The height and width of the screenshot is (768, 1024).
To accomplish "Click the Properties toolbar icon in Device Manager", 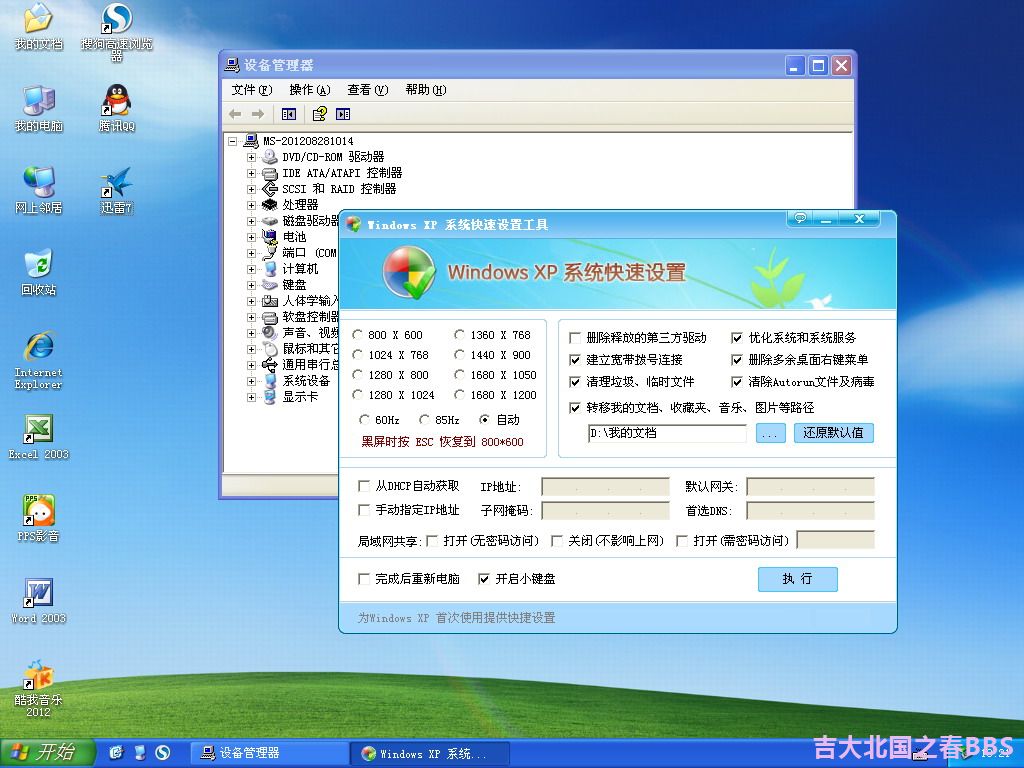I will 319,114.
